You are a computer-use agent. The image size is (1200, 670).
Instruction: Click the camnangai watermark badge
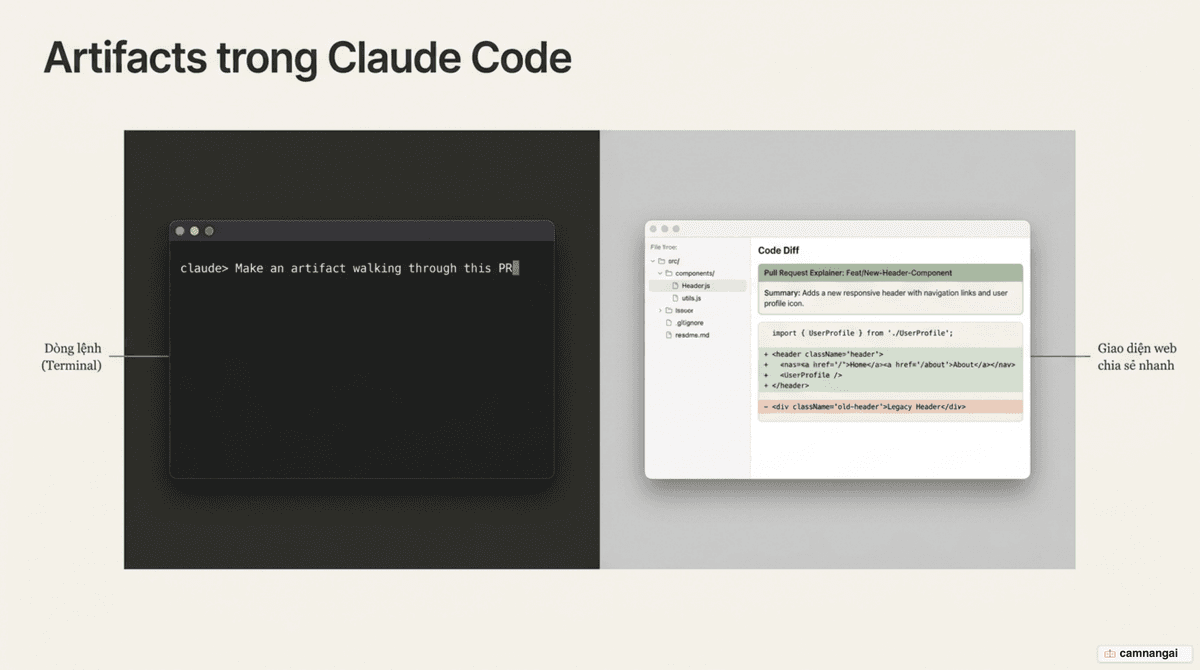tap(1142, 653)
